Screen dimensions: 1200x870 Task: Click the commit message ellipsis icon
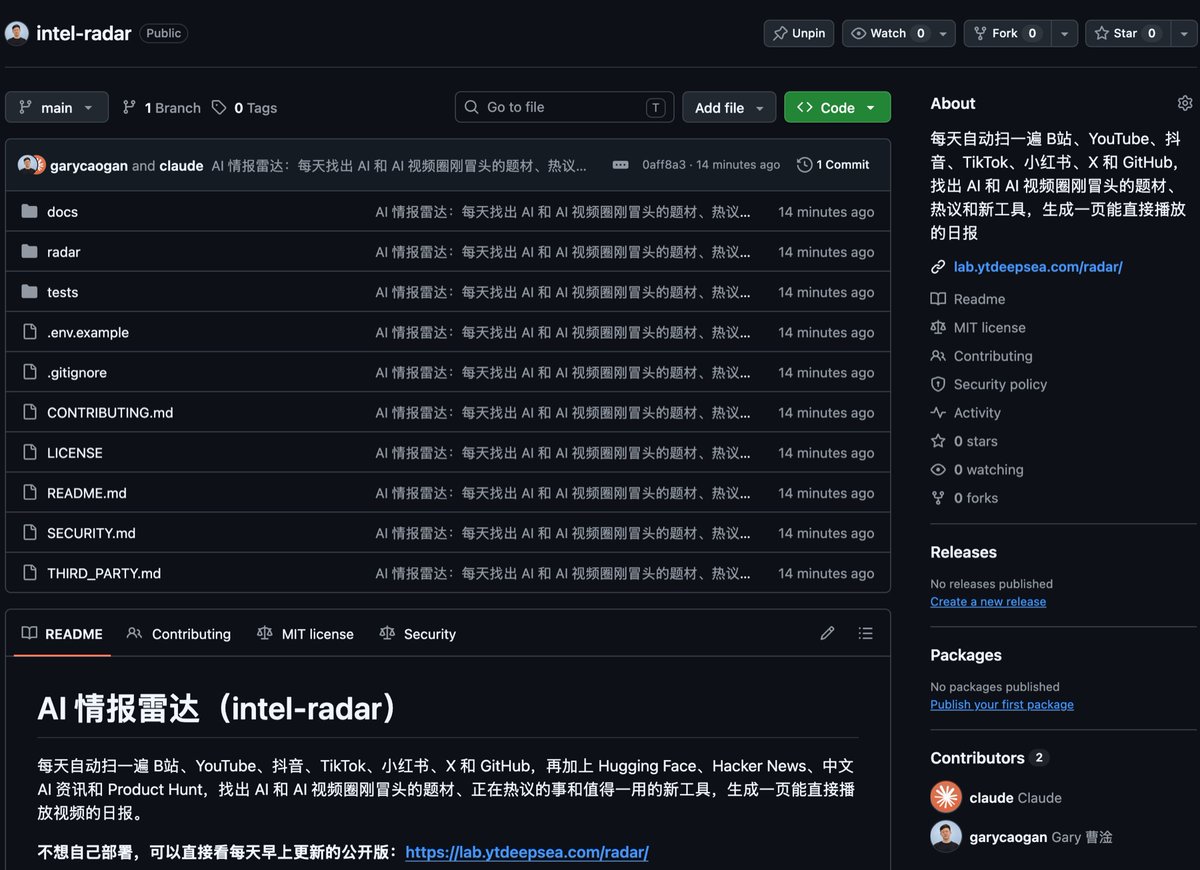(x=620, y=165)
